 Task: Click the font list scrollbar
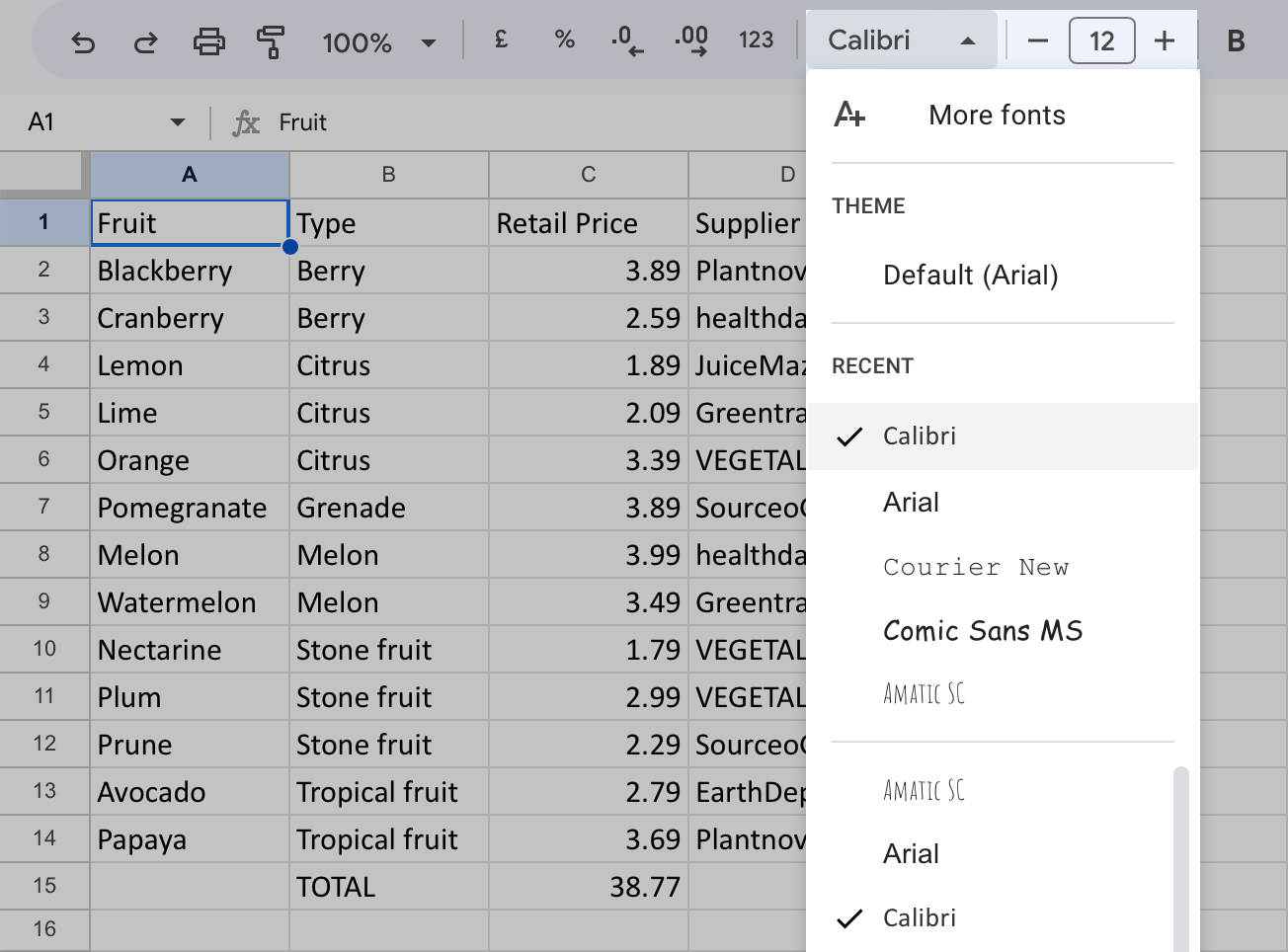point(1181,859)
